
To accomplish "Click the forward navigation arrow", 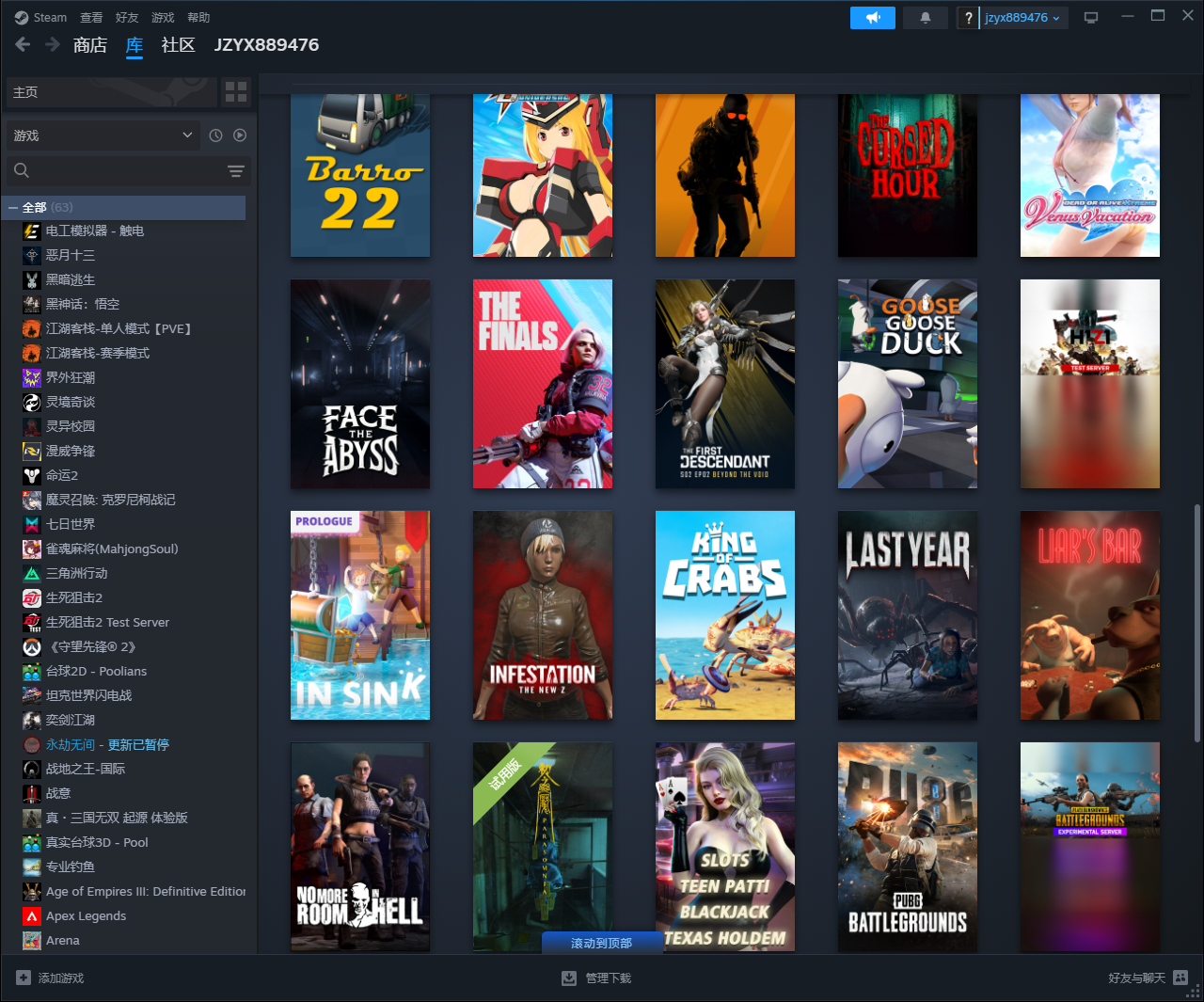I will click(53, 44).
